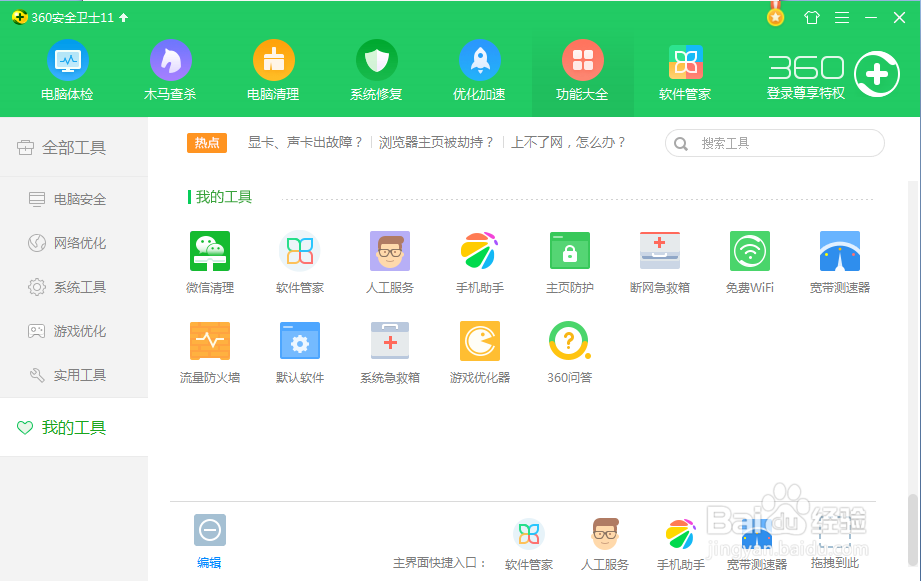Select 游戏优化 category in sidebar
This screenshot has height=581, width=921.
[74, 331]
